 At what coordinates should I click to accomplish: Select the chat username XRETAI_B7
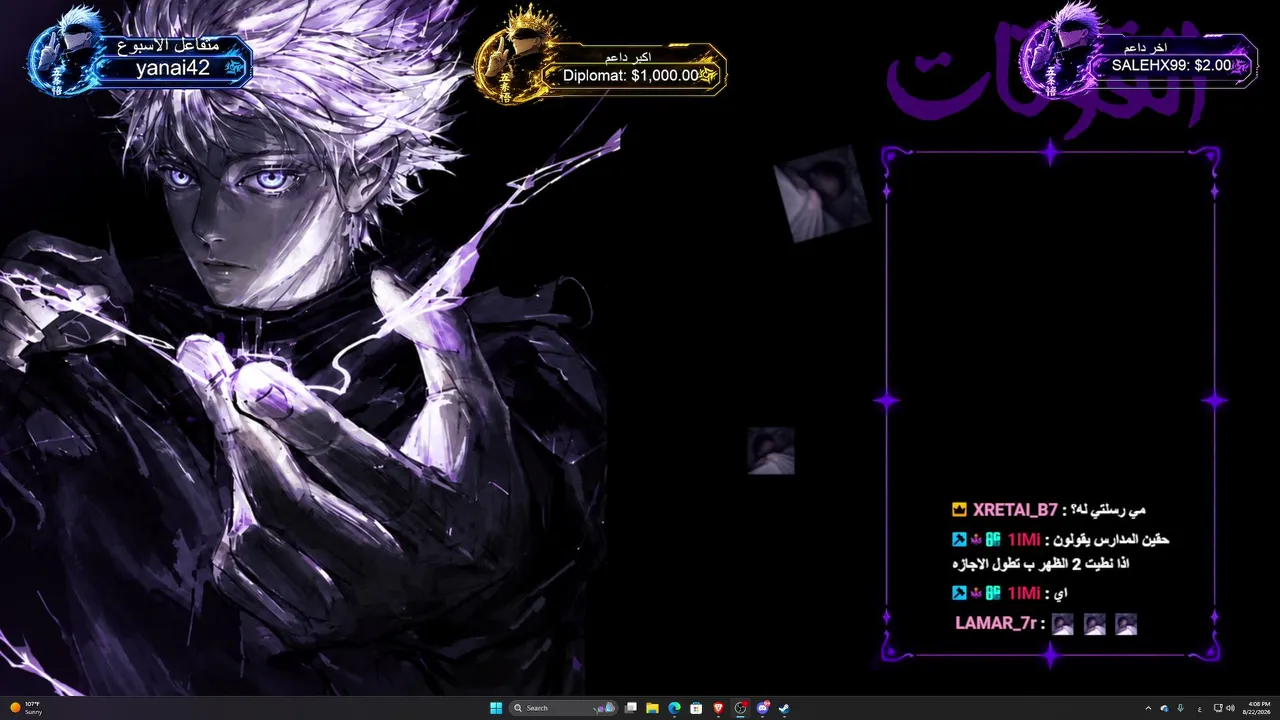[1015, 510]
